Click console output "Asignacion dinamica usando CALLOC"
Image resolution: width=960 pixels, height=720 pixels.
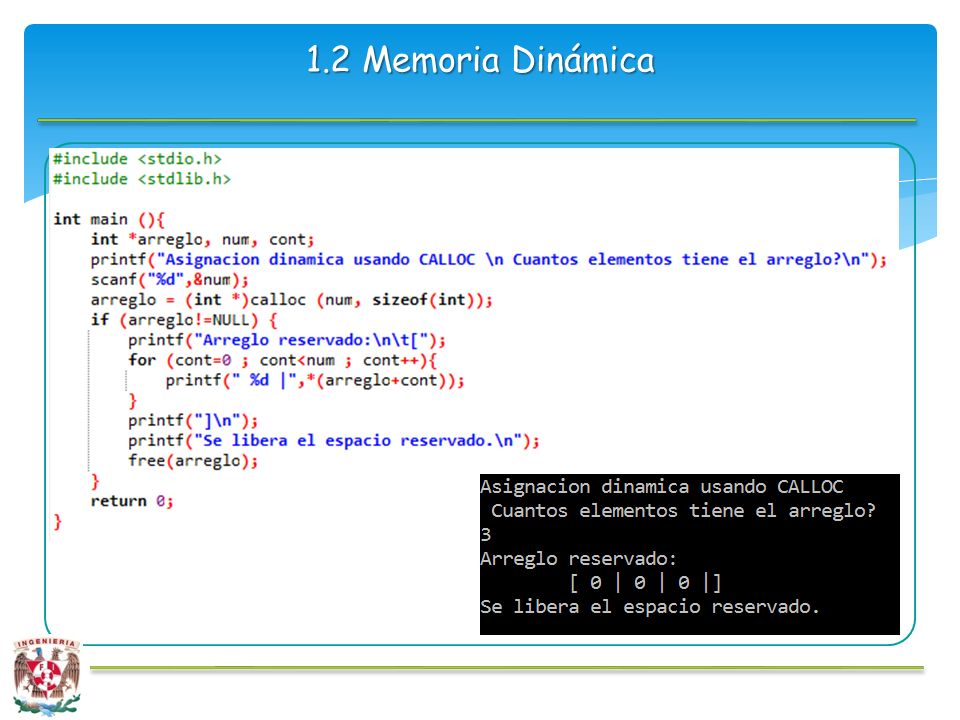(662, 487)
